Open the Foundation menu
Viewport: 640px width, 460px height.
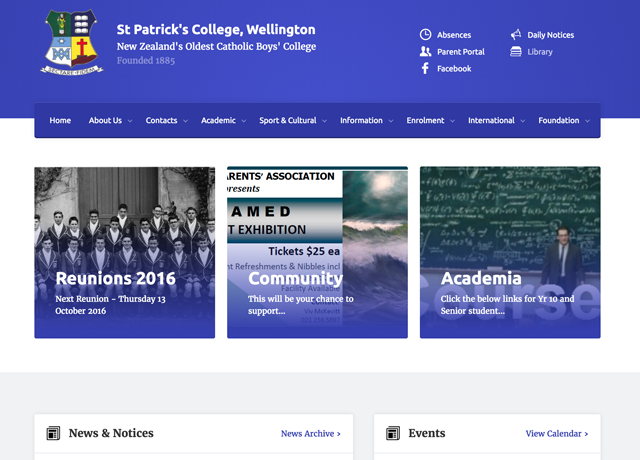[x=558, y=120]
